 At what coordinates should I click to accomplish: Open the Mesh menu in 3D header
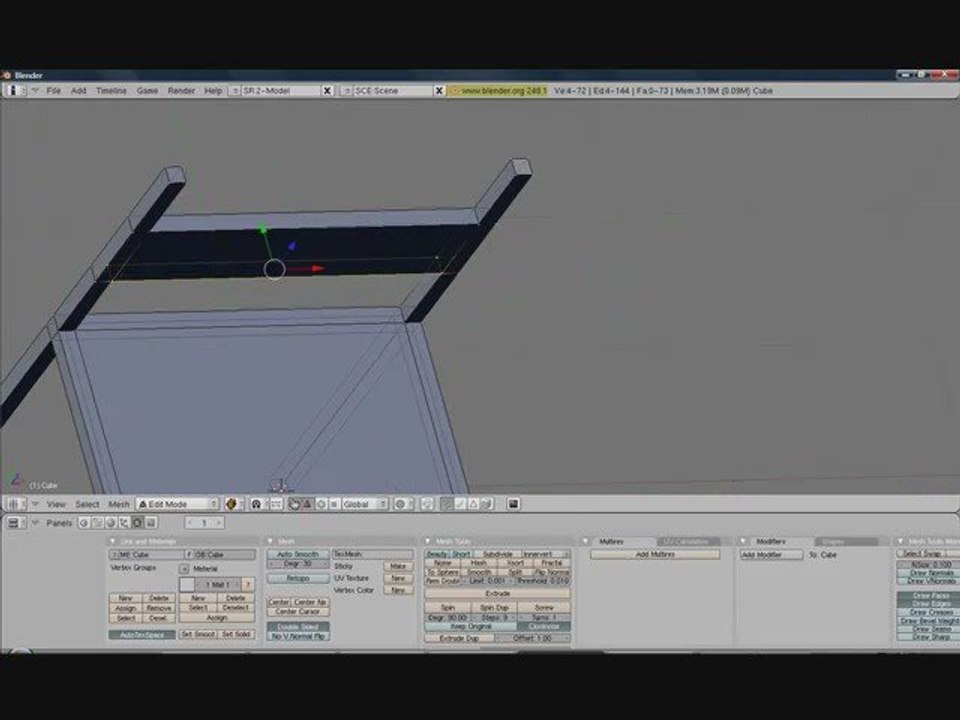pos(119,504)
